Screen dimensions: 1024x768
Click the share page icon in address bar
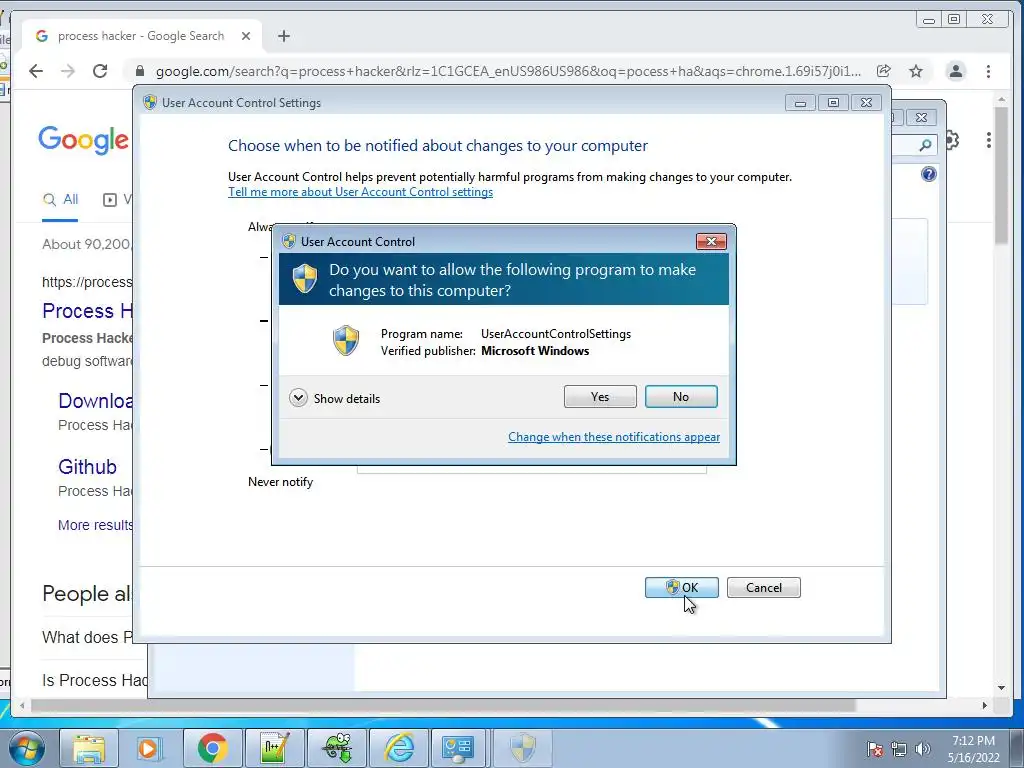[x=884, y=71]
